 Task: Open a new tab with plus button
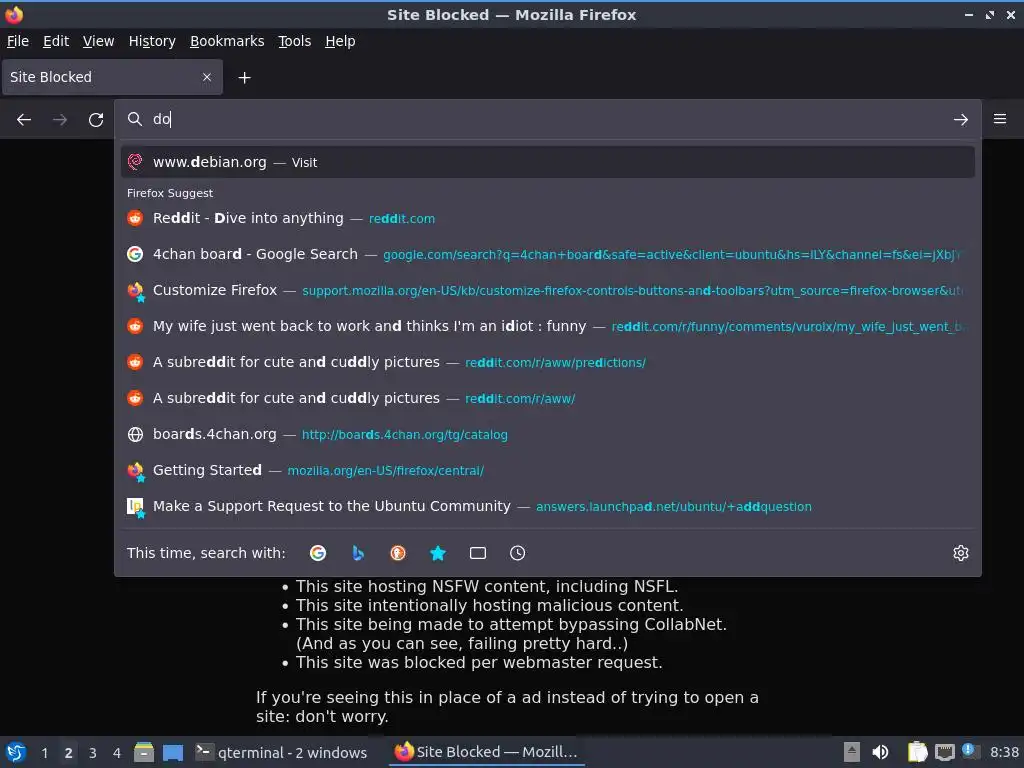click(x=244, y=78)
